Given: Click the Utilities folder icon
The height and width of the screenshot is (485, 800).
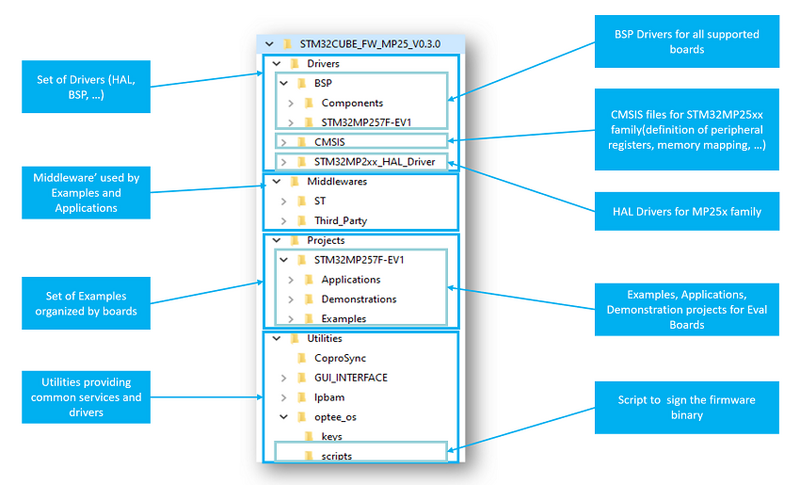Looking at the screenshot, I should [x=295, y=339].
